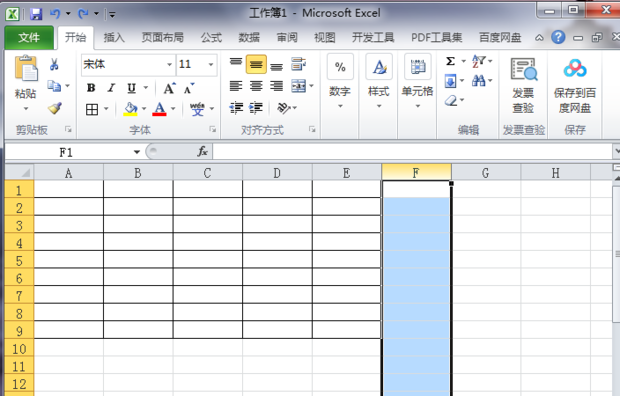Align text to top of cell
Image resolution: width=620 pixels, height=396 pixels.
click(x=236, y=64)
